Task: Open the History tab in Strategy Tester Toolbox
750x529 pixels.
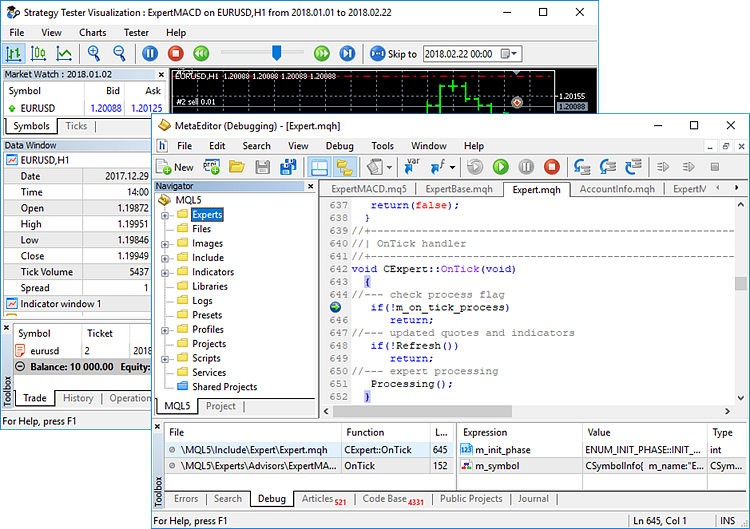Action: [x=78, y=398]
